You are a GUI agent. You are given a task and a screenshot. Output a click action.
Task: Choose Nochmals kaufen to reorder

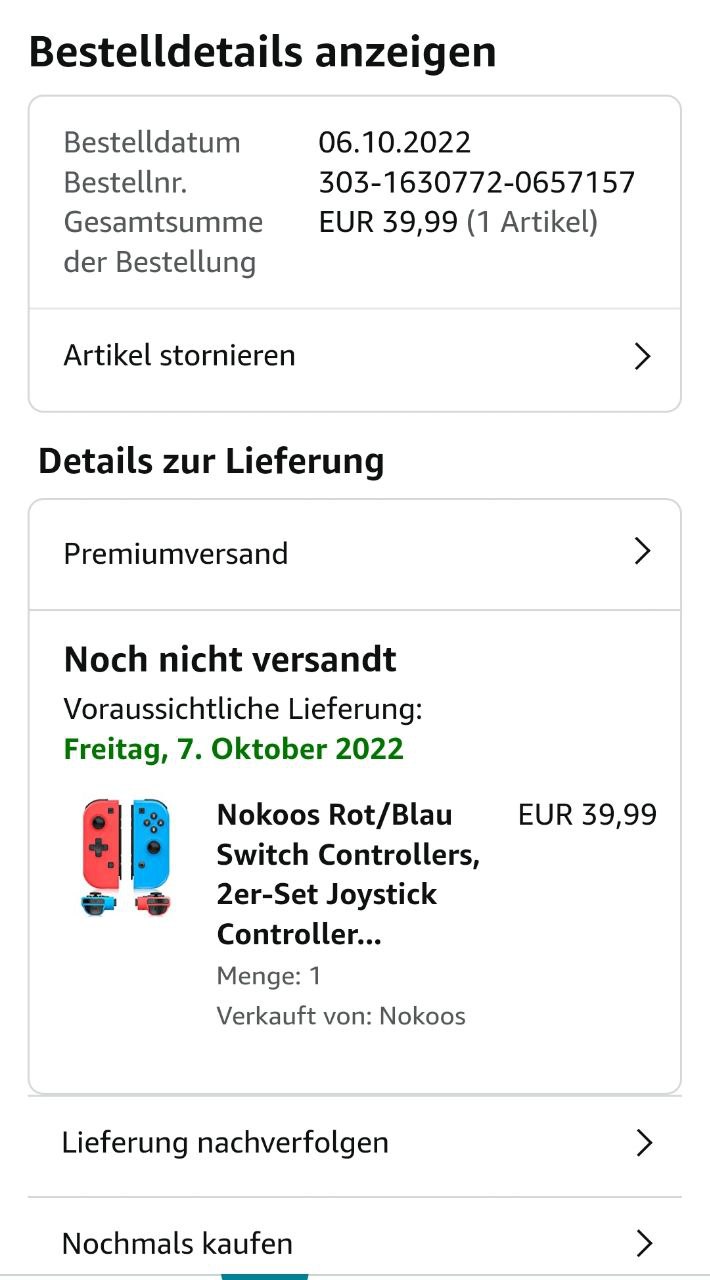(177, 1244)
